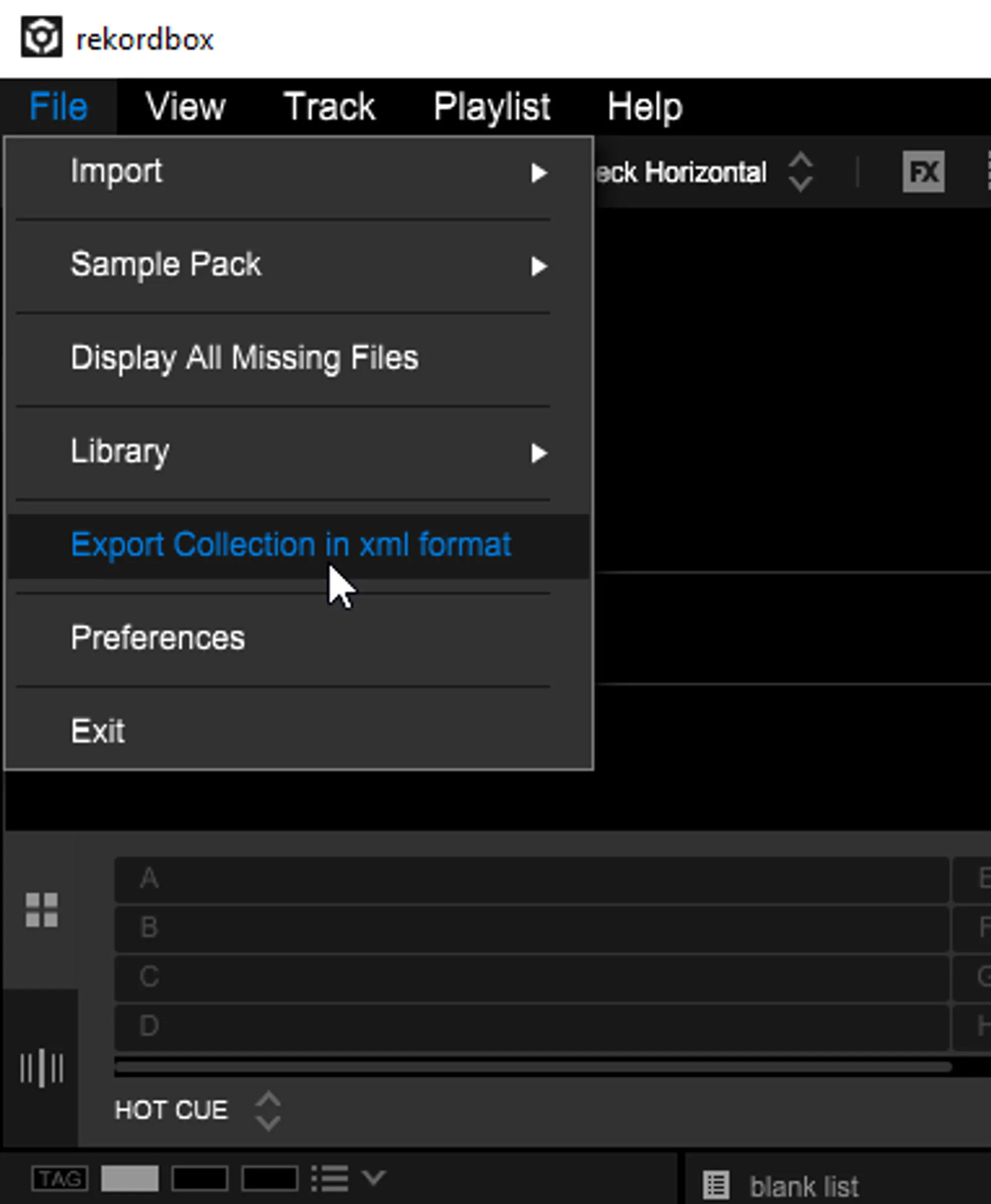
Task: Toggle the TAG filter button
Action: [60, 1178]
